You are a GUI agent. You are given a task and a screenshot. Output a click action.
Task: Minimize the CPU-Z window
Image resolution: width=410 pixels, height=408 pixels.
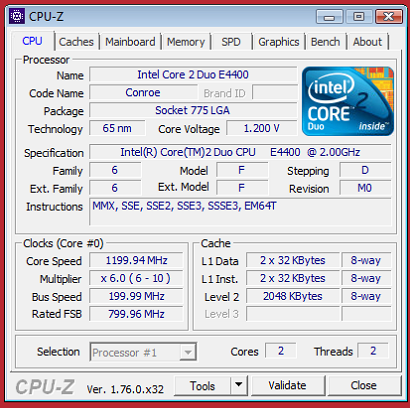pos(329,17)
